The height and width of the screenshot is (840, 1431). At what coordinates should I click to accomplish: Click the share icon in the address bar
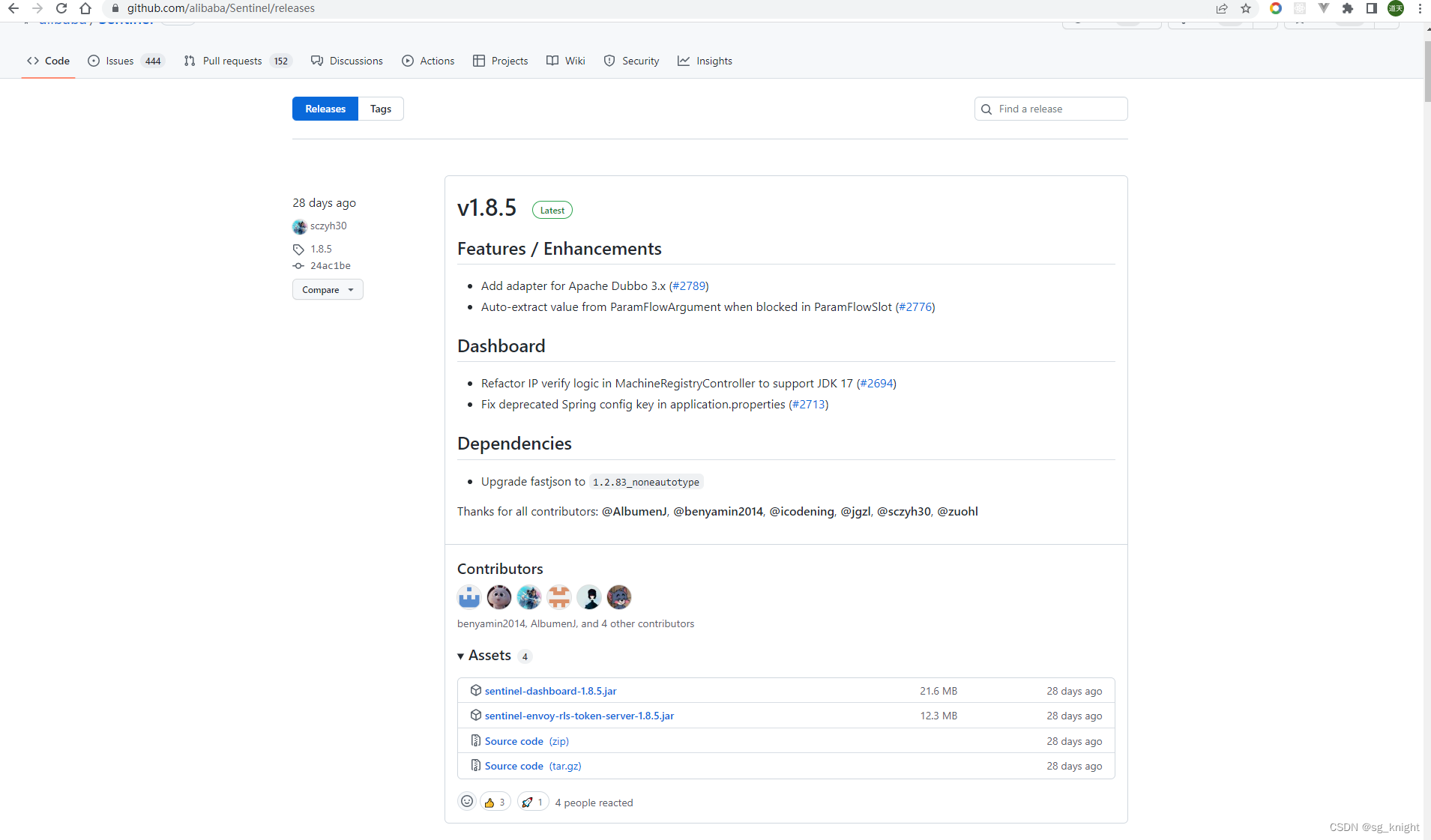pos(1223,8)
